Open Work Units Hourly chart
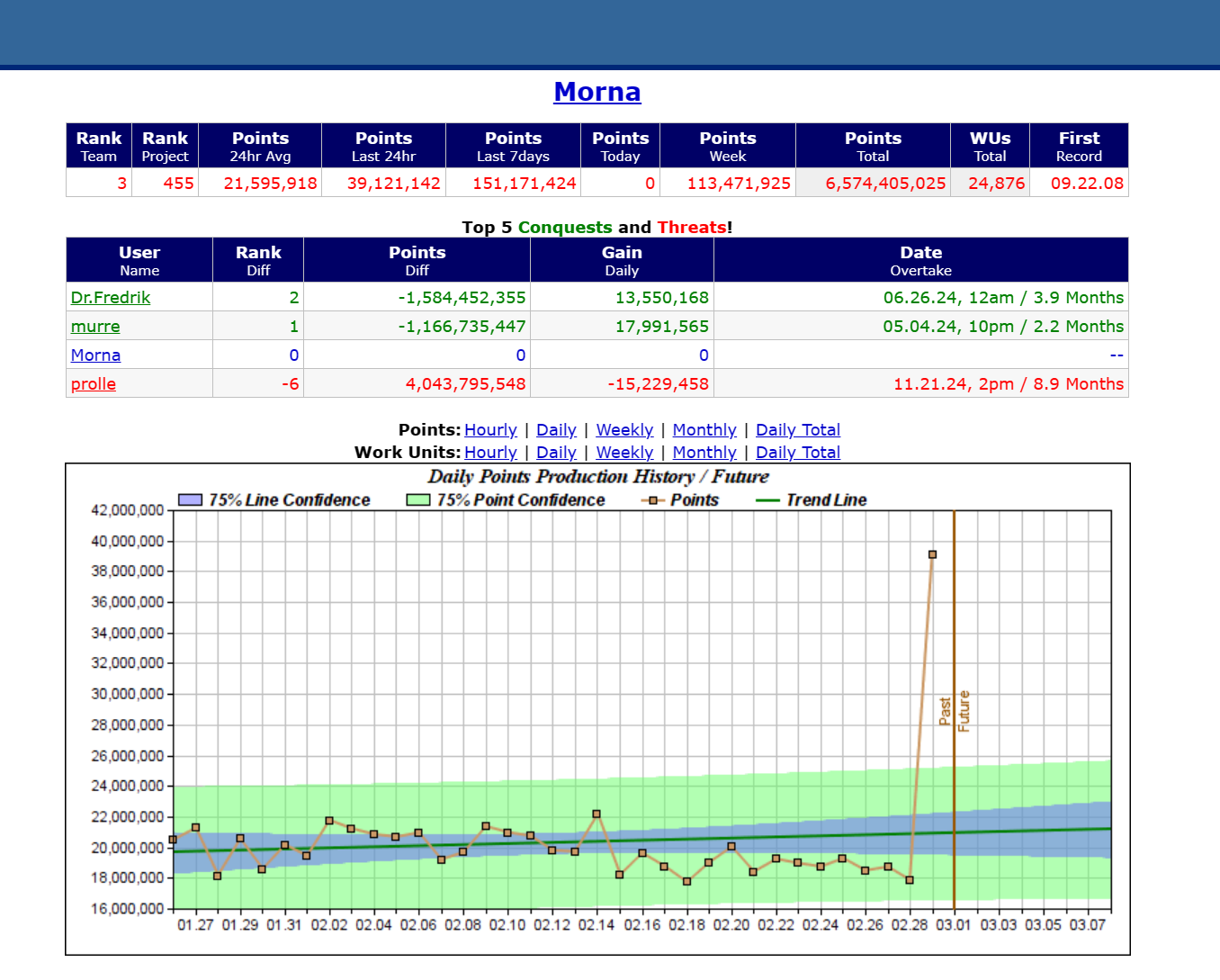Image resolution: width=1220 pixels, height=980 pixels. (490, 453)
